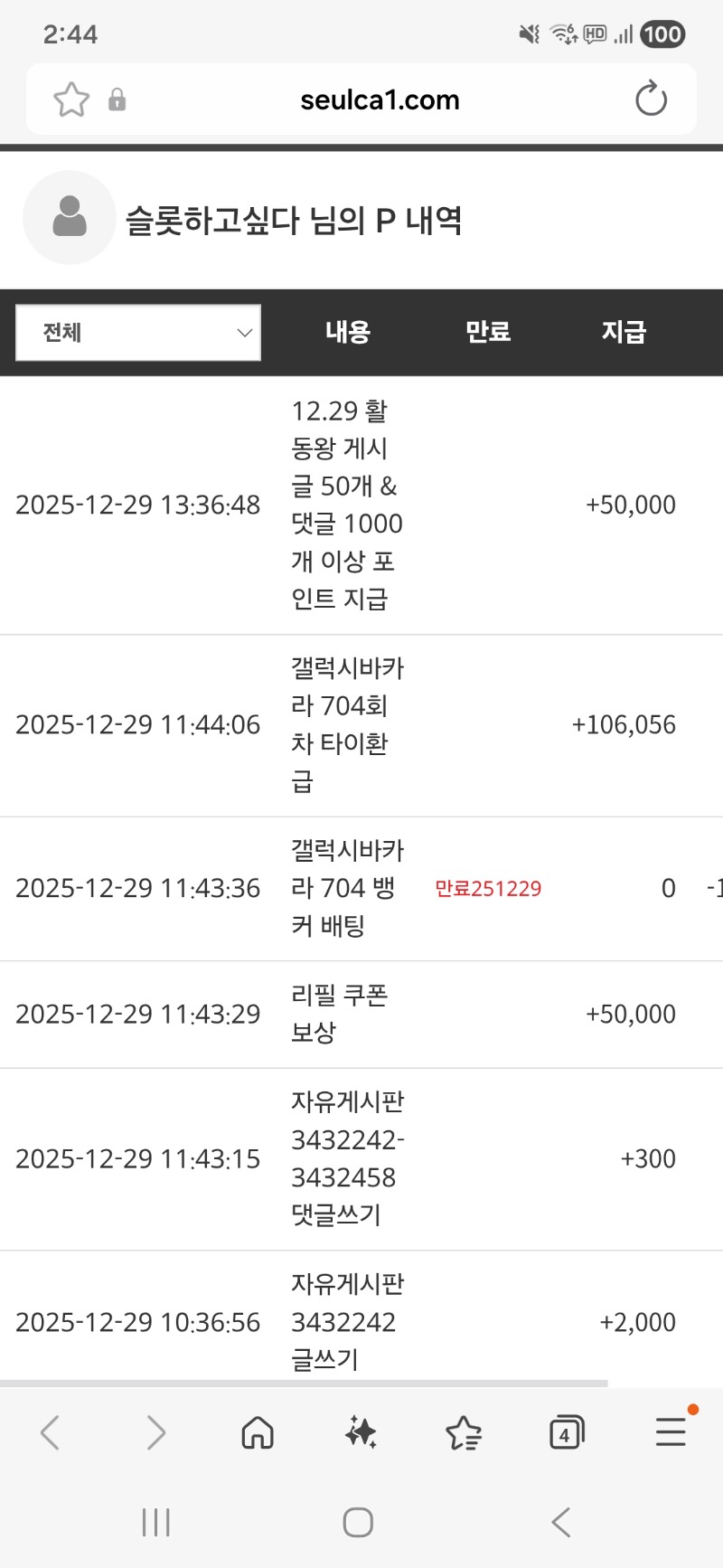Open the AI sparkle assistant
The width and height of the screenshot is (723, 1568).
coord(361,1432)
